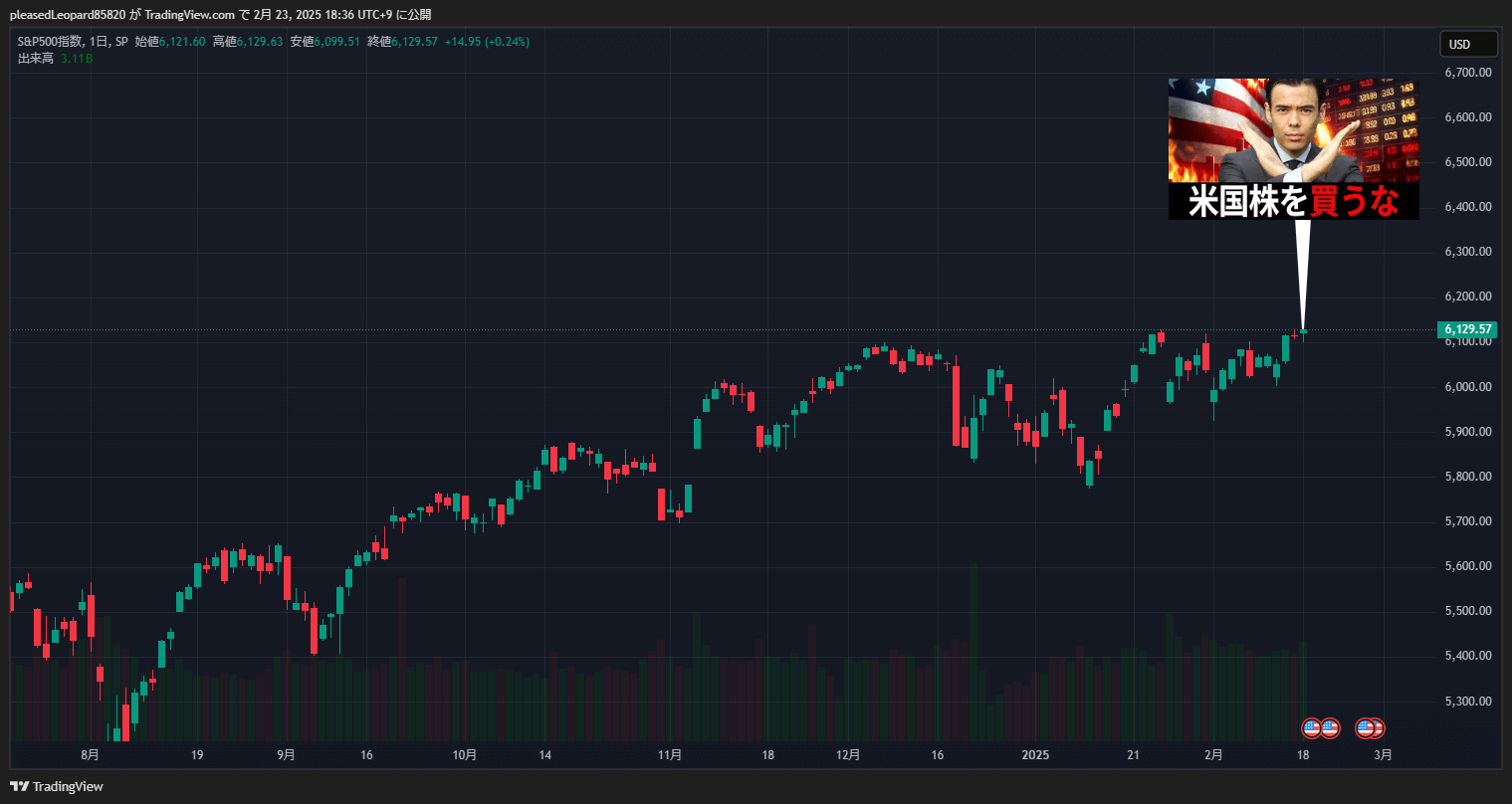The image size is (1512, 804).
Task: Click the TradingView logo at bottom left
Action: coord(57,786)
